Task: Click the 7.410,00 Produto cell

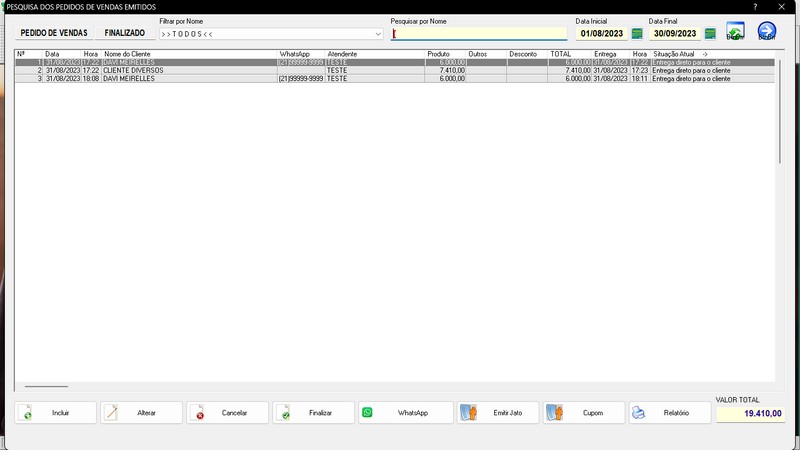Action: pyautogui.click(x=445, y=70)
